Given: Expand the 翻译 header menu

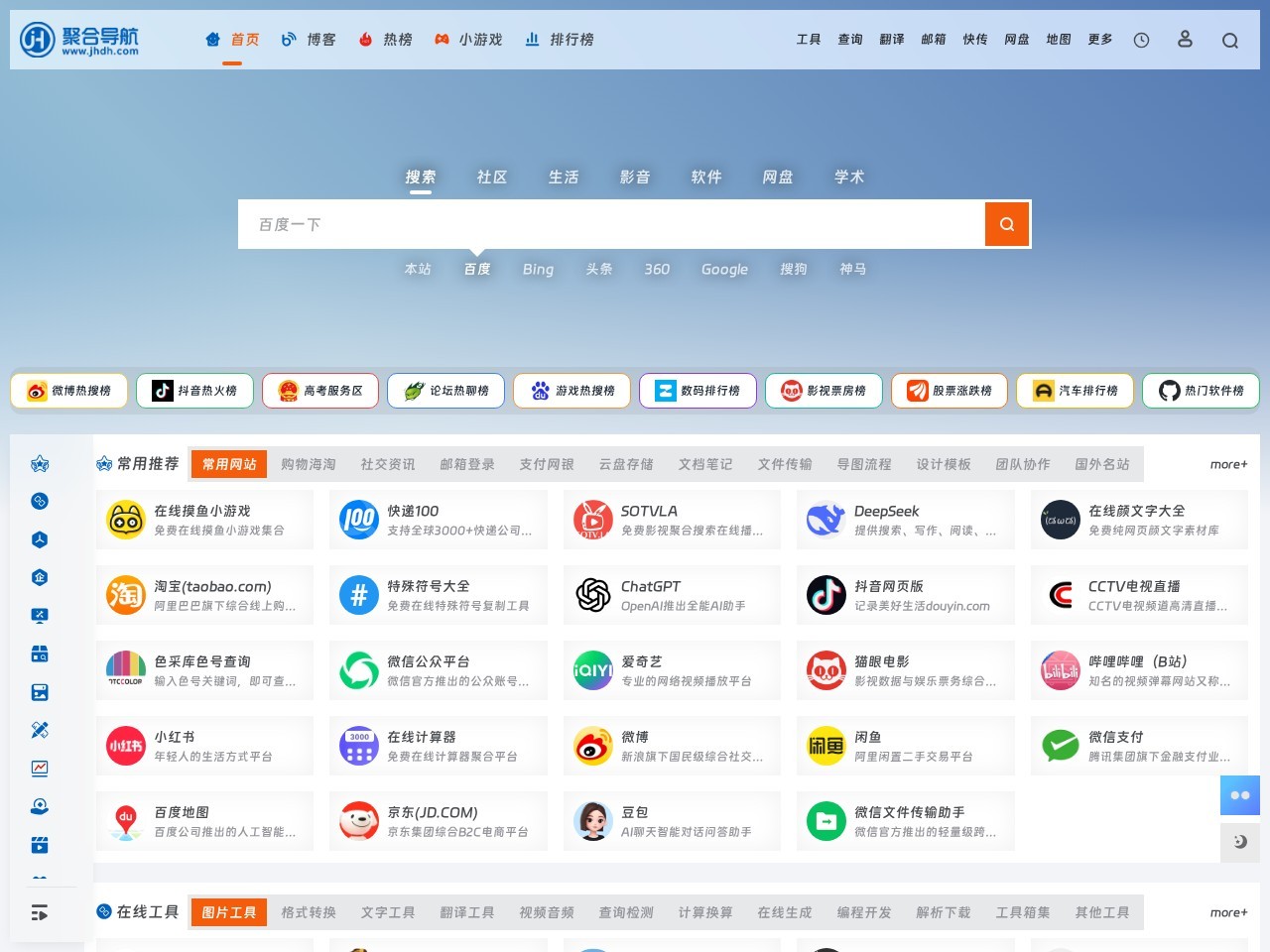Looking at the screenshot, I should (892, 40).
